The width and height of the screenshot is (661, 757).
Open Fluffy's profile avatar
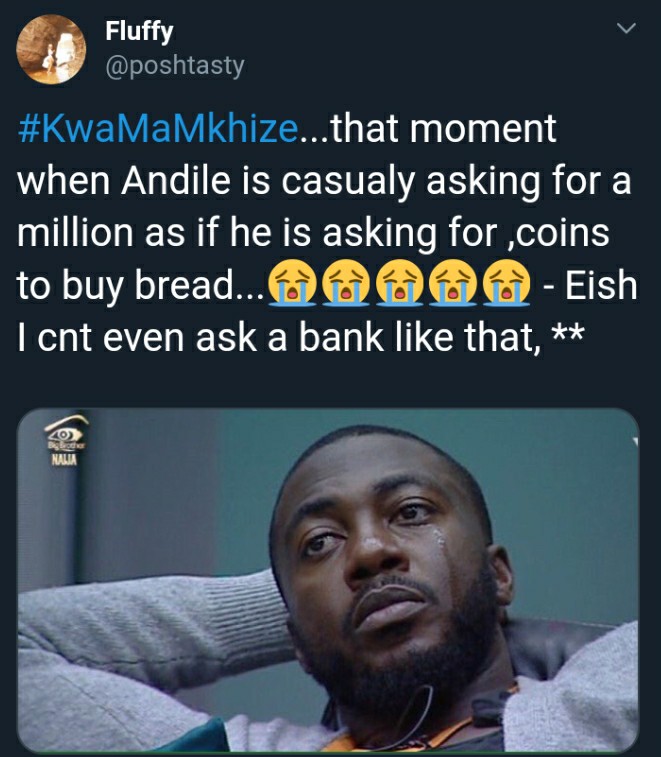coord(51,50)
